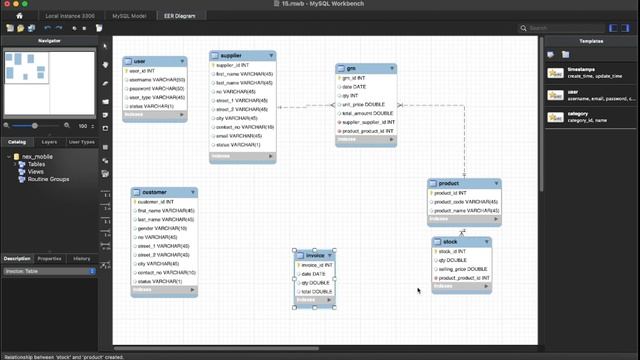Open the History tab
The width and height of the screenshot is (640, 360).
(82, 258)
